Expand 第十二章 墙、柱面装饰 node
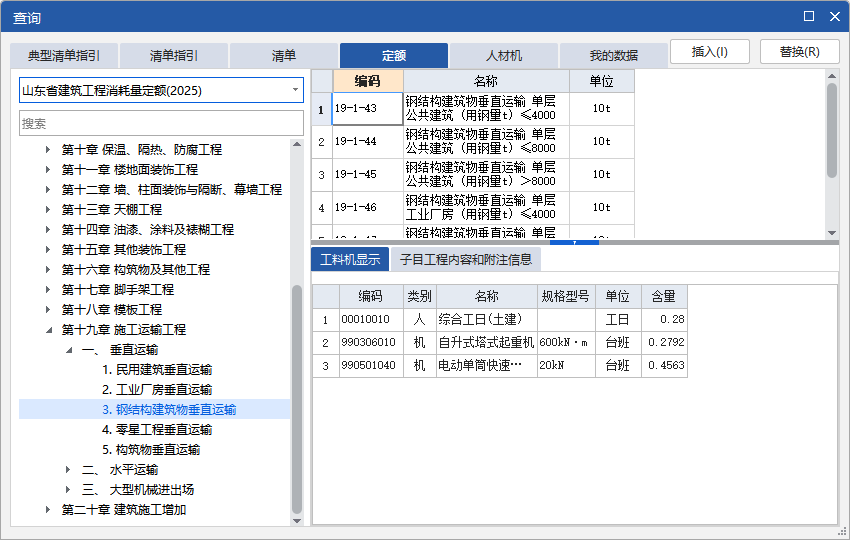Image resolution: width=850 pixels, height=540 pixels. click(48, 190)
